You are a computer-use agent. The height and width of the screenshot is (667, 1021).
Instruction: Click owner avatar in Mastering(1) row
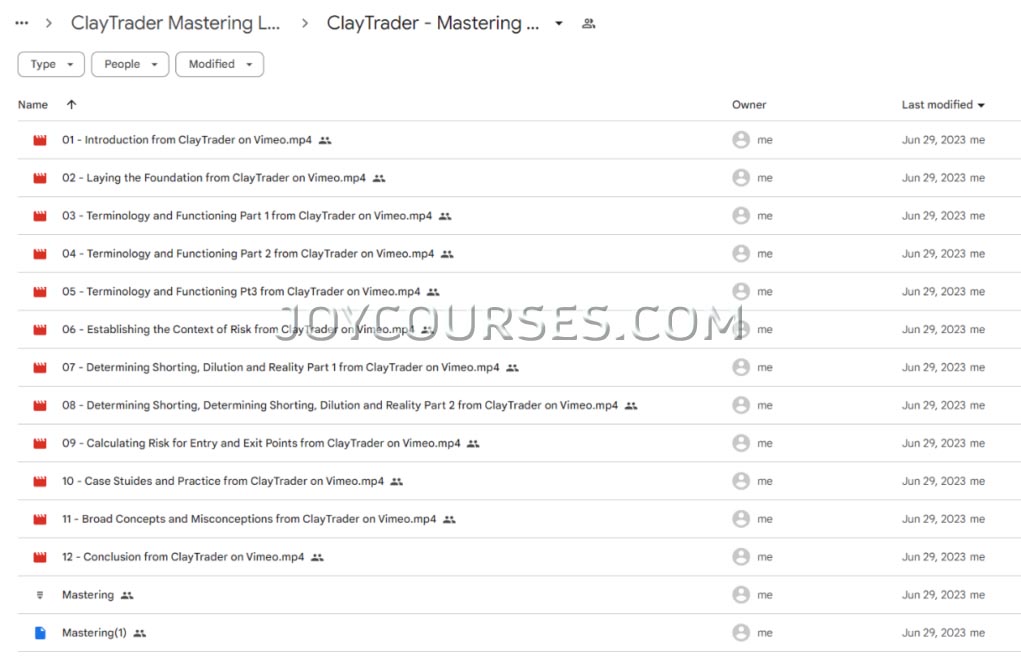pyautogui.click(x=741, y=632)
